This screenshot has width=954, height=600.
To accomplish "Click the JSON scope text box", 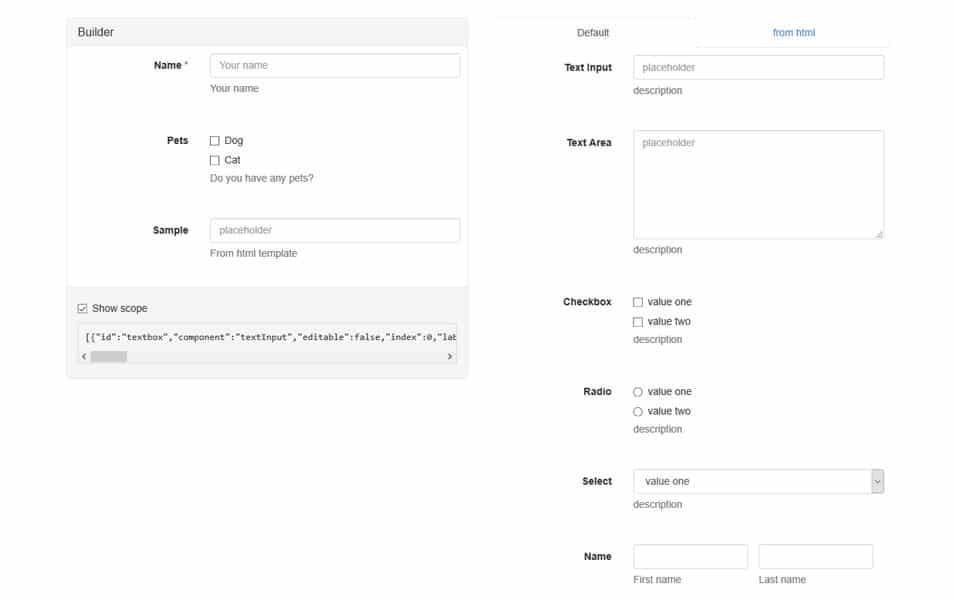I will (265, 337).
